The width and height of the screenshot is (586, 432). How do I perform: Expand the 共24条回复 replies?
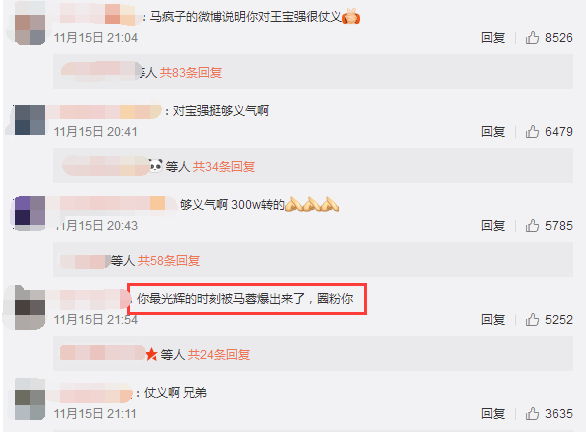(219, 355)
